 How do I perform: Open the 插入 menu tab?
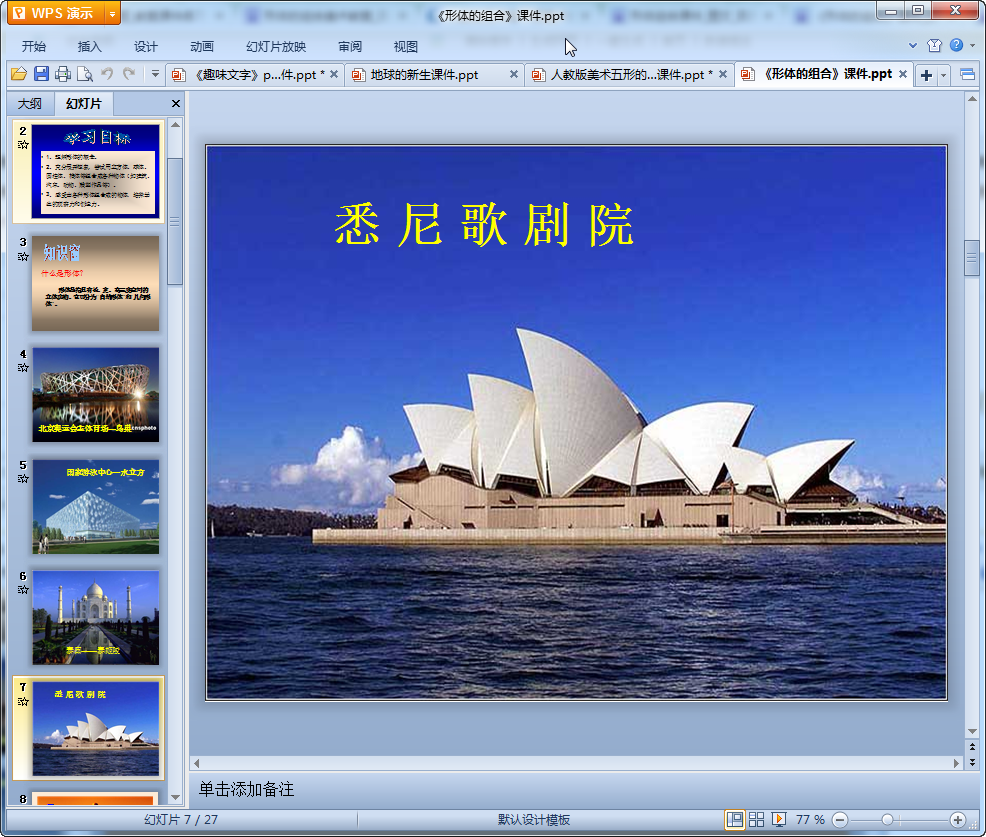[x=90, y=46]
